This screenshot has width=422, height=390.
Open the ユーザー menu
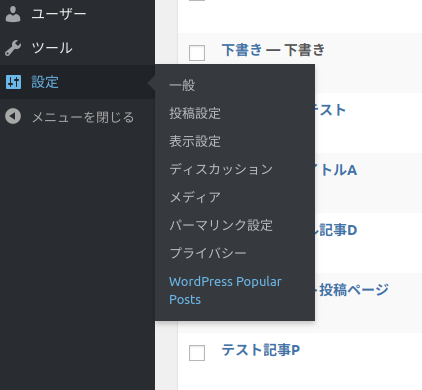77,14
